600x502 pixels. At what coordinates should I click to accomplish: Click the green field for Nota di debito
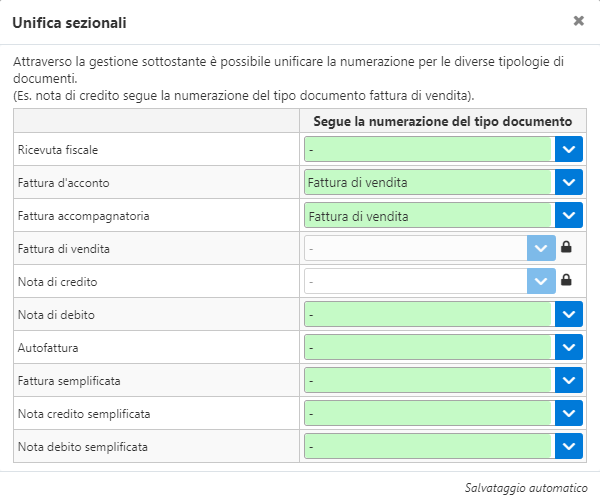pos(429,314)
